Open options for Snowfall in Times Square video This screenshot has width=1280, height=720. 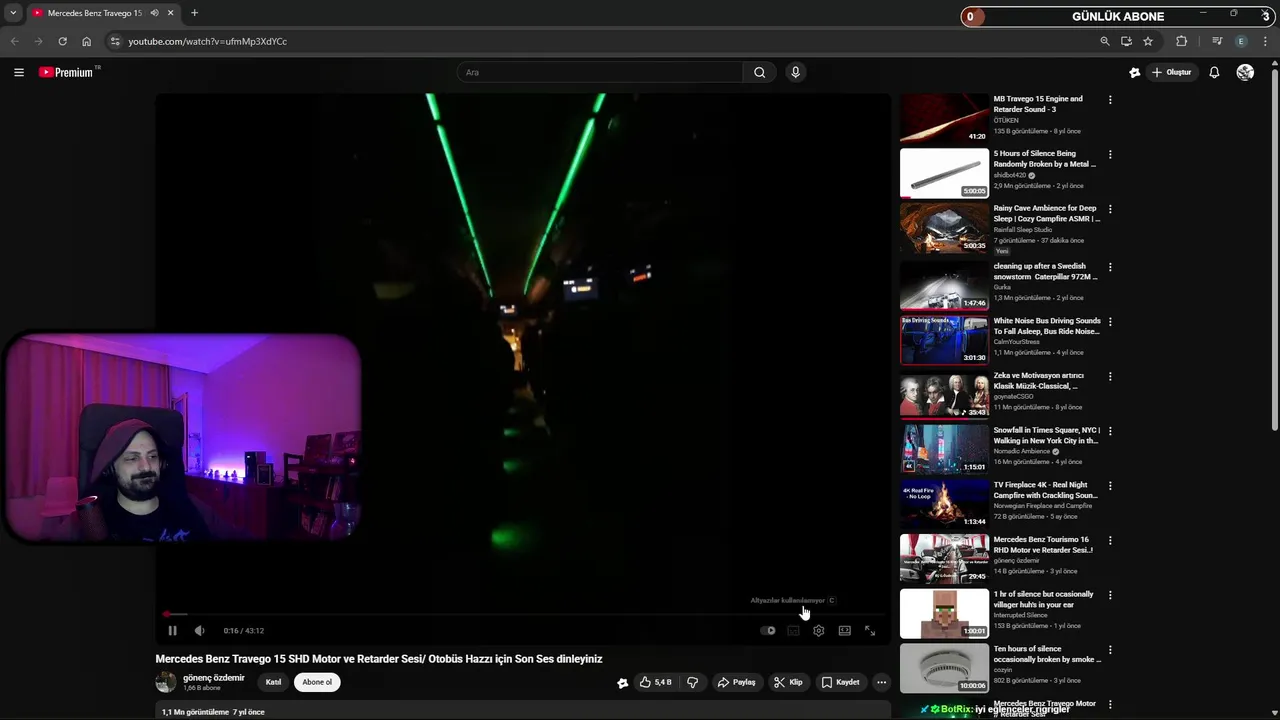click(1109, 432)
